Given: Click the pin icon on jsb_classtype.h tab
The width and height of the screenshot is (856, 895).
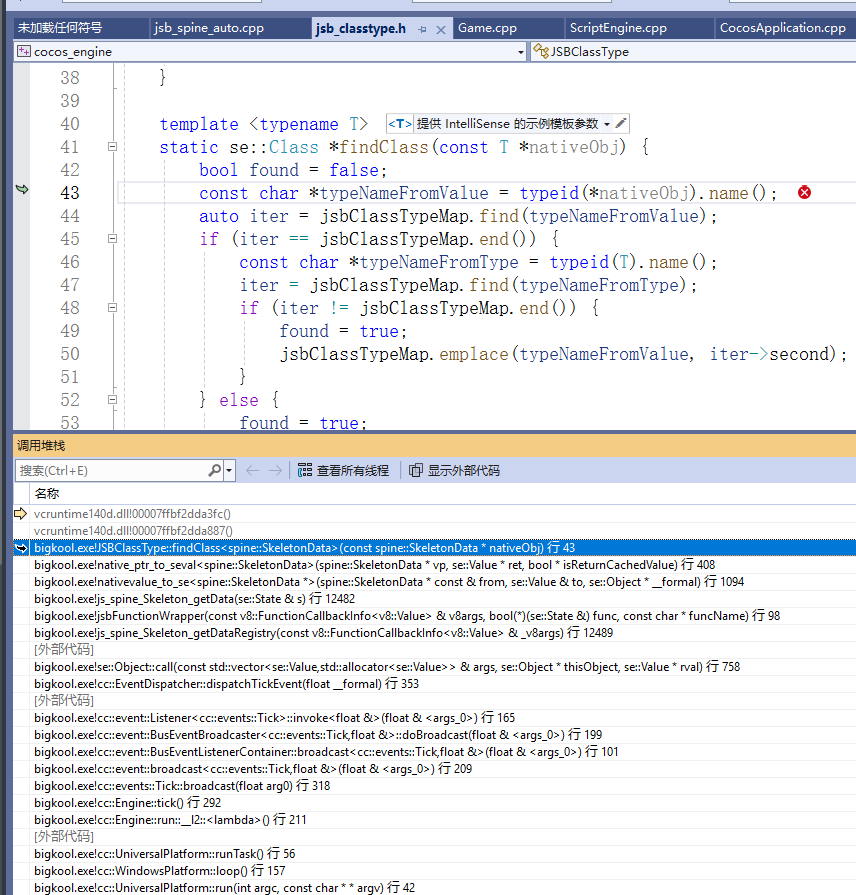Looking at the screenshot, I should [422, 29].
